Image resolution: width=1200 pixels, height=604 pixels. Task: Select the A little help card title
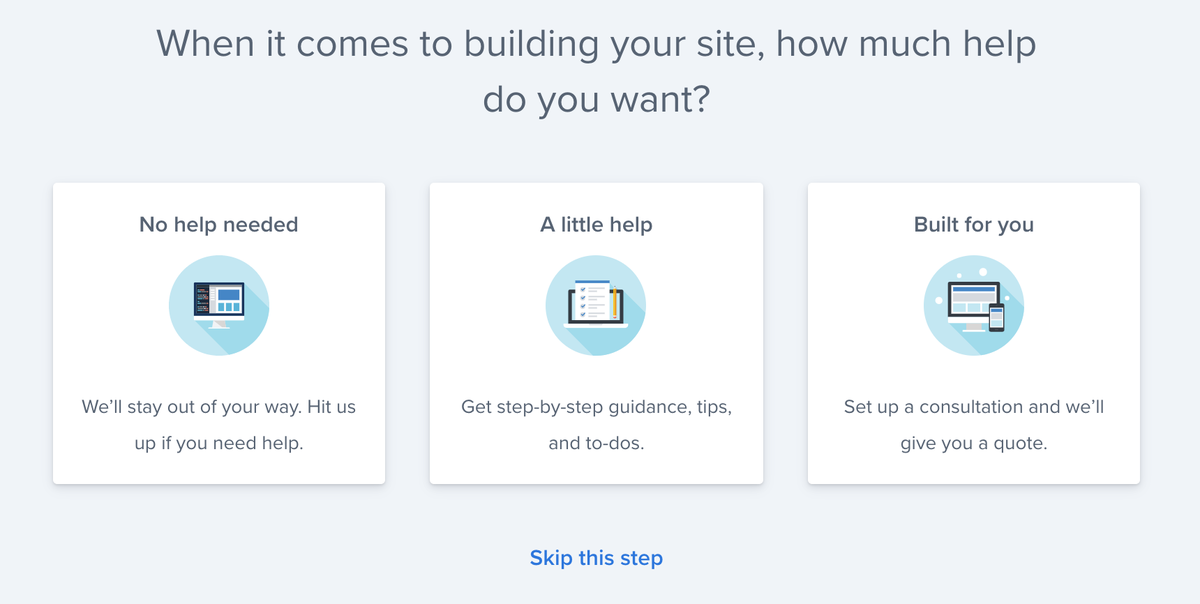(596, 224)
